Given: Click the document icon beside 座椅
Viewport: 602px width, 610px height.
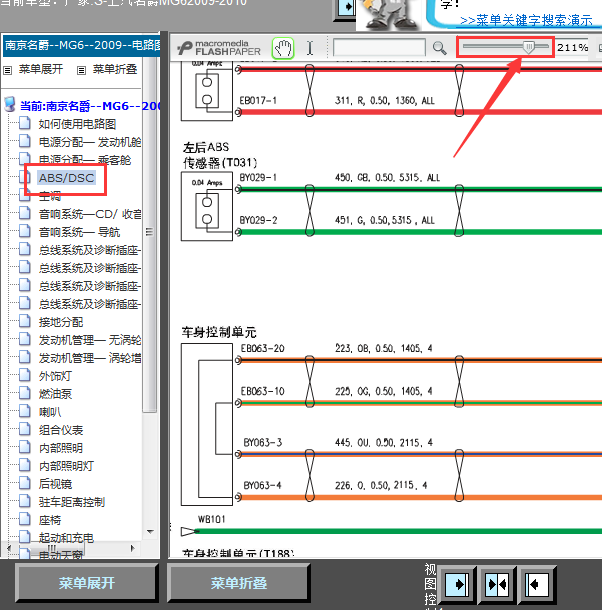Looking at the screenshot, I should 25,519.
